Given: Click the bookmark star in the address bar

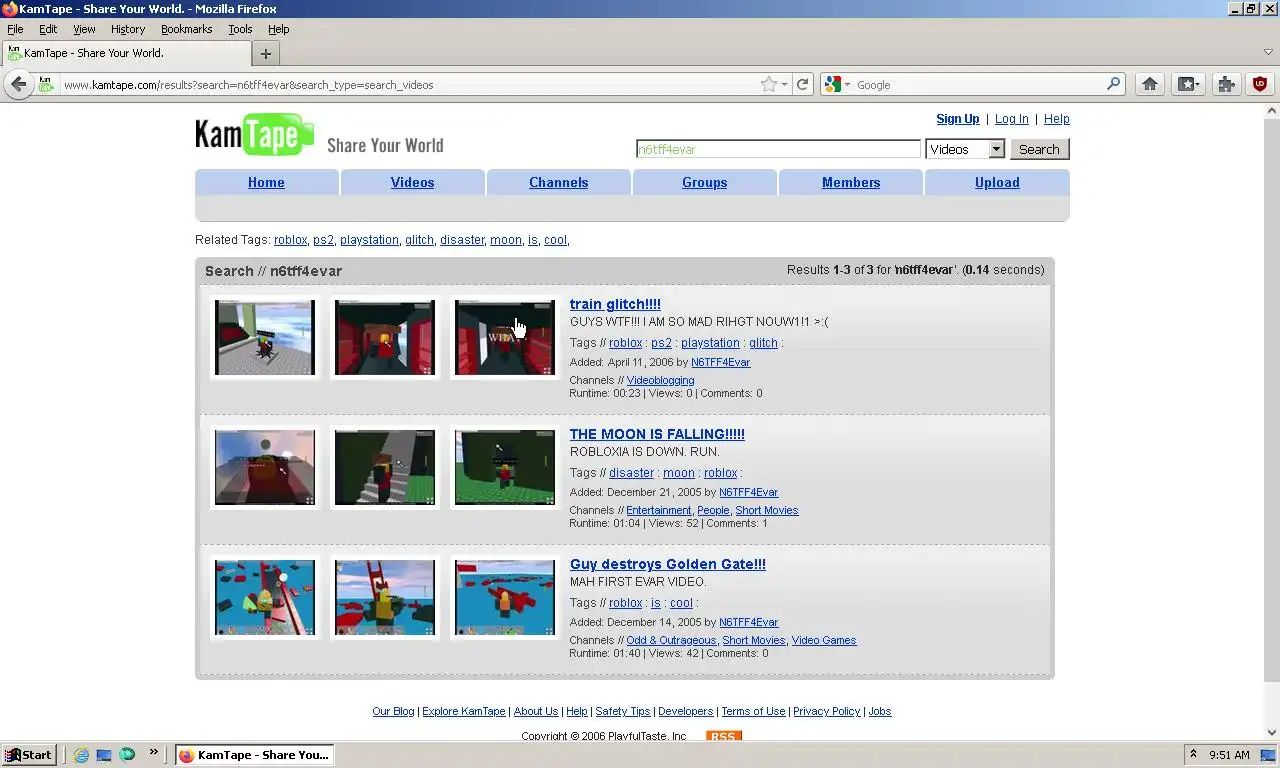Looking at the screenshot, I should click(768, 85).
